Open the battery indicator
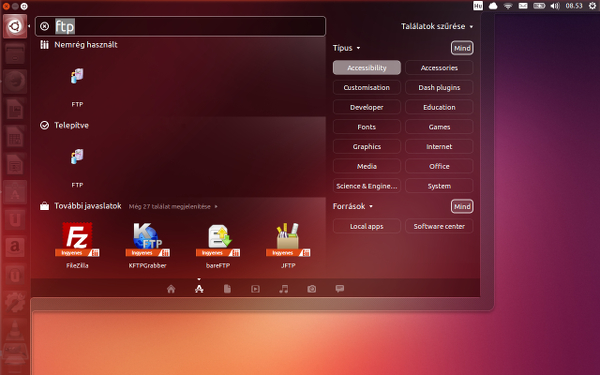Image resolution: width=600 pixels, height=375 pixels. tap(539, 6)
